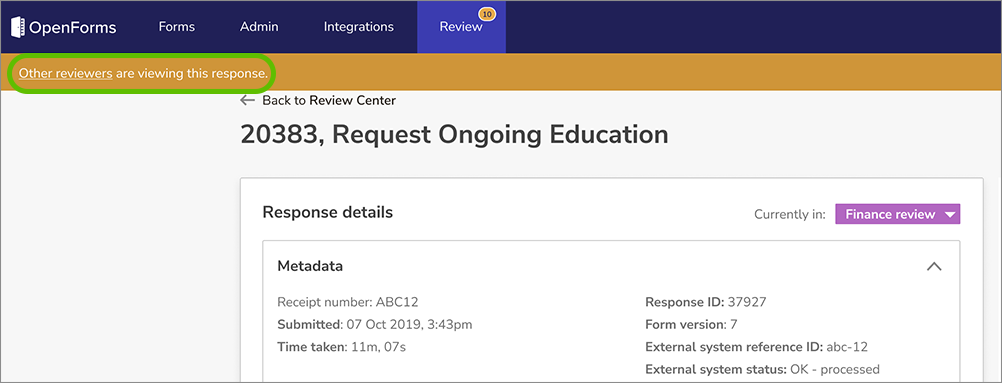1002x383 pixels.
Task: Click the OpenForms logo icon
Action: point(18,27)
